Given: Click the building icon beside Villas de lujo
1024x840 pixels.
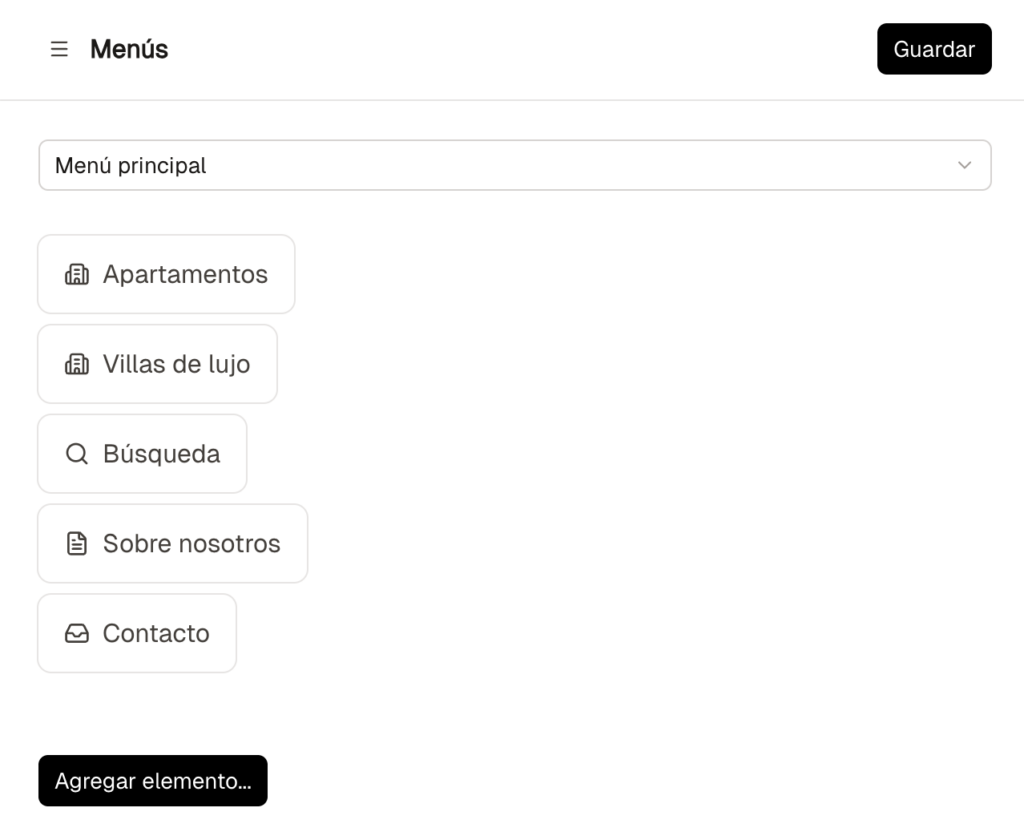Looking at the screenshot, I should coord(77,365).
